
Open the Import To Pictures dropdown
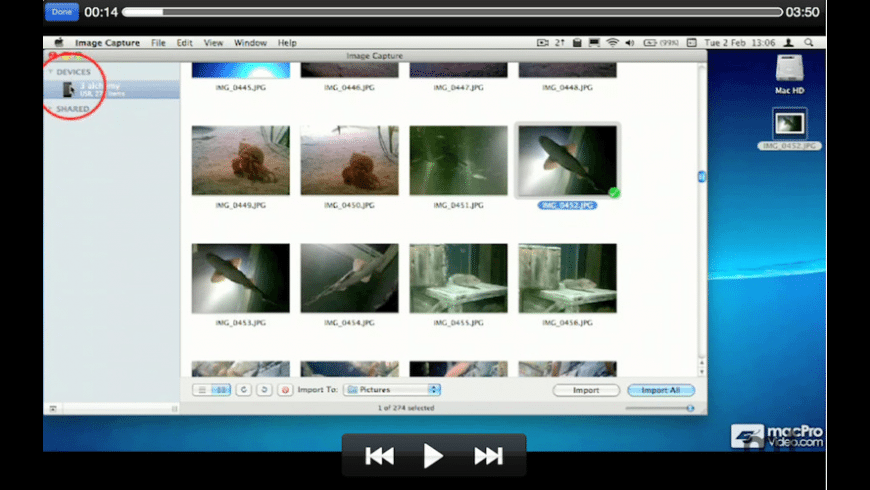(x=392, y=390)
